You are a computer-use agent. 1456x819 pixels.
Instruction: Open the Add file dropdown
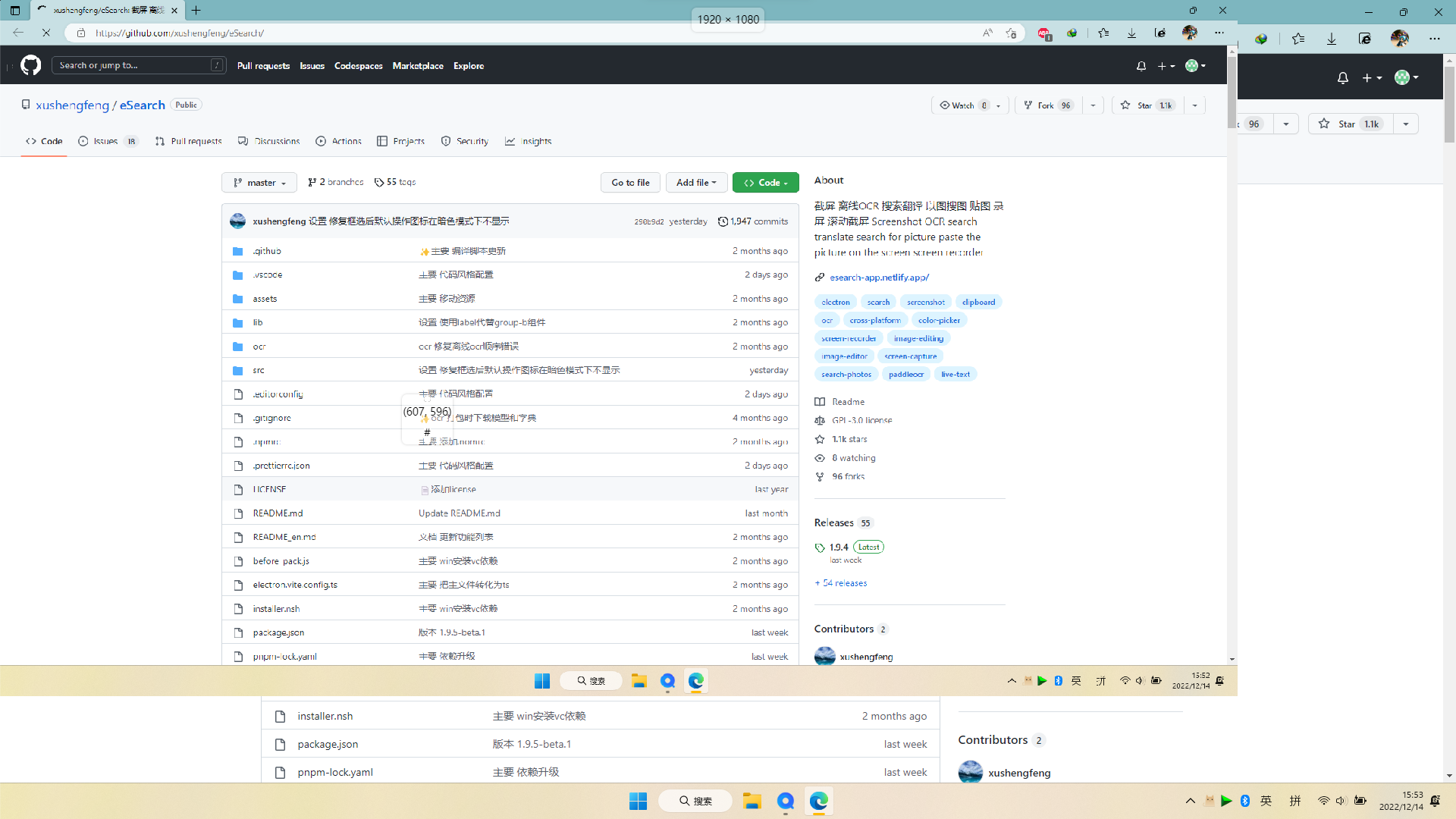[695, 182]
